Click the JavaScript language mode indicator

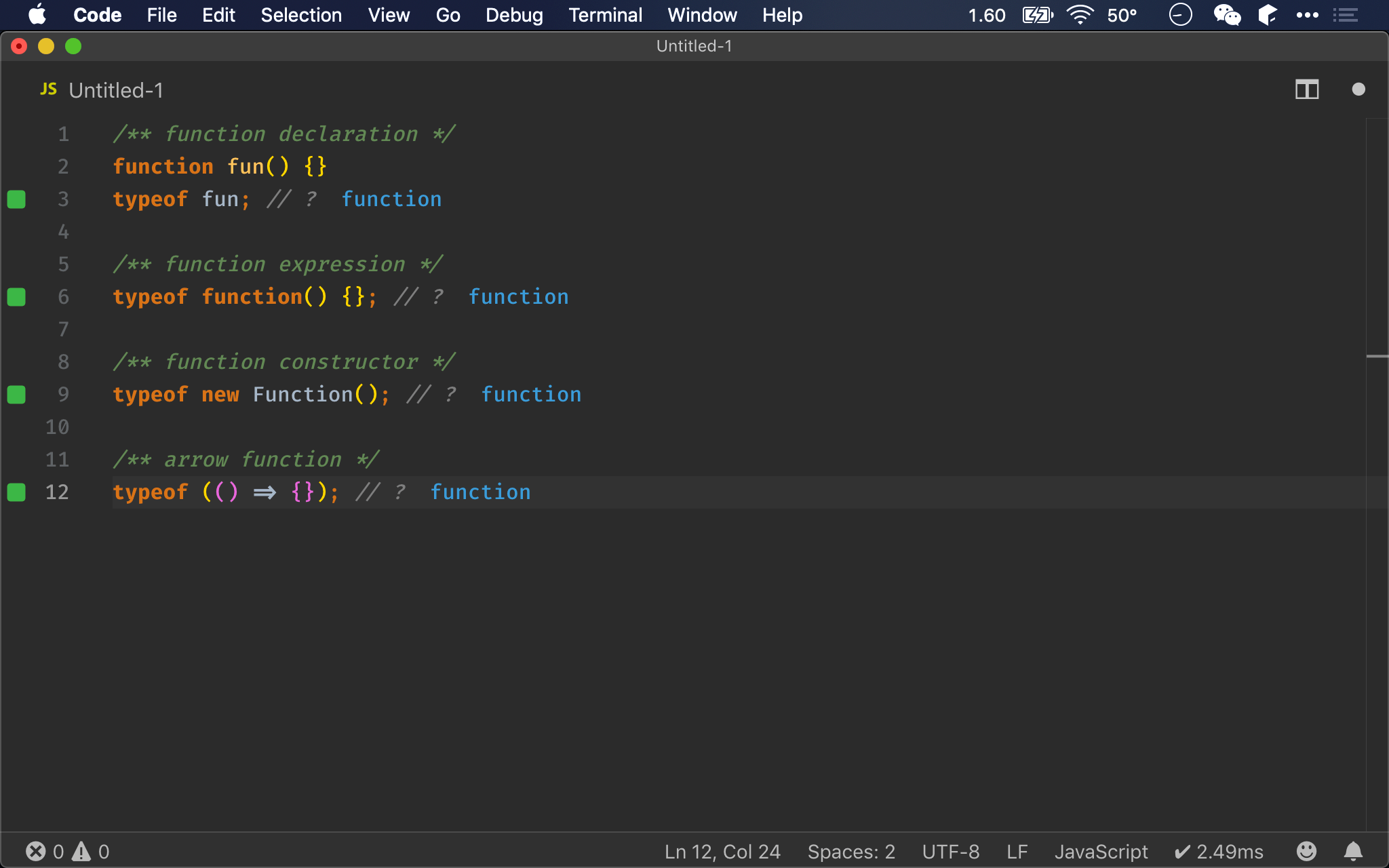pos(1100,851)
